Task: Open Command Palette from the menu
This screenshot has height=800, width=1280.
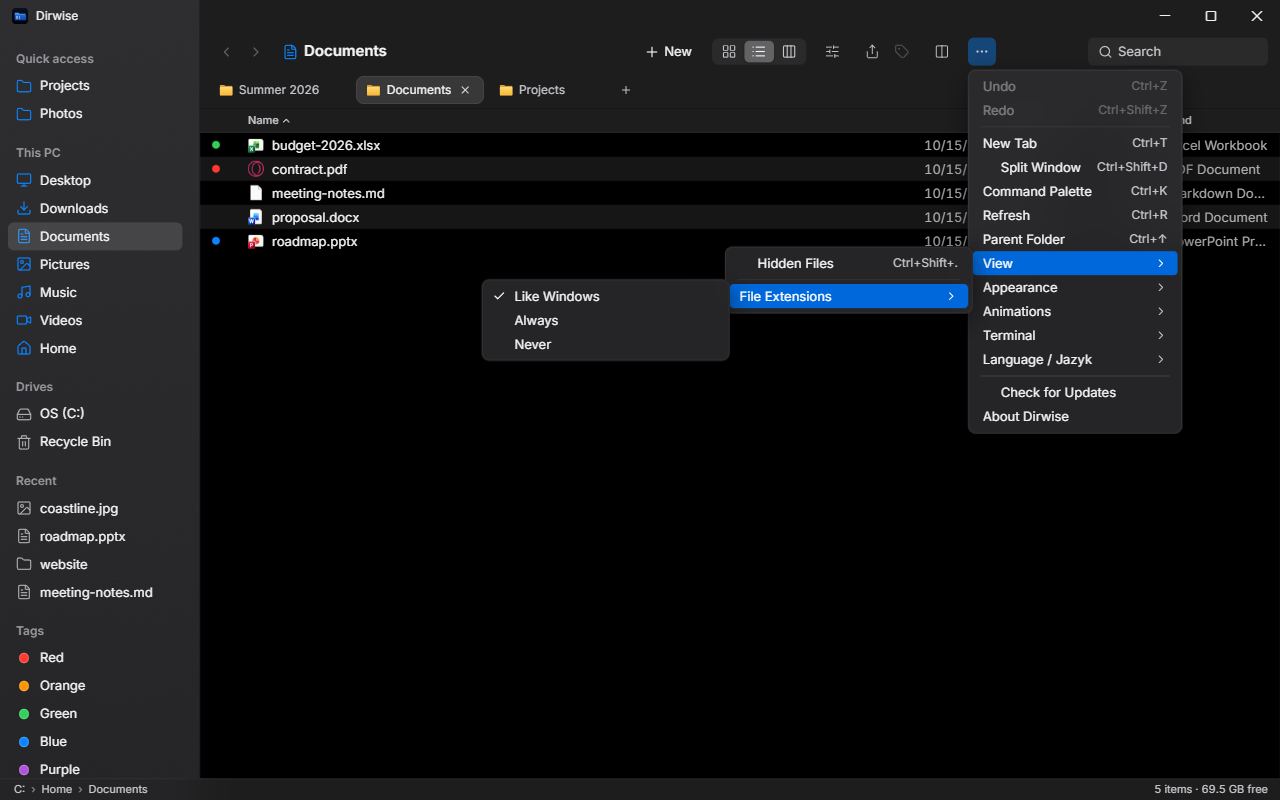Action: point(1075,191)
